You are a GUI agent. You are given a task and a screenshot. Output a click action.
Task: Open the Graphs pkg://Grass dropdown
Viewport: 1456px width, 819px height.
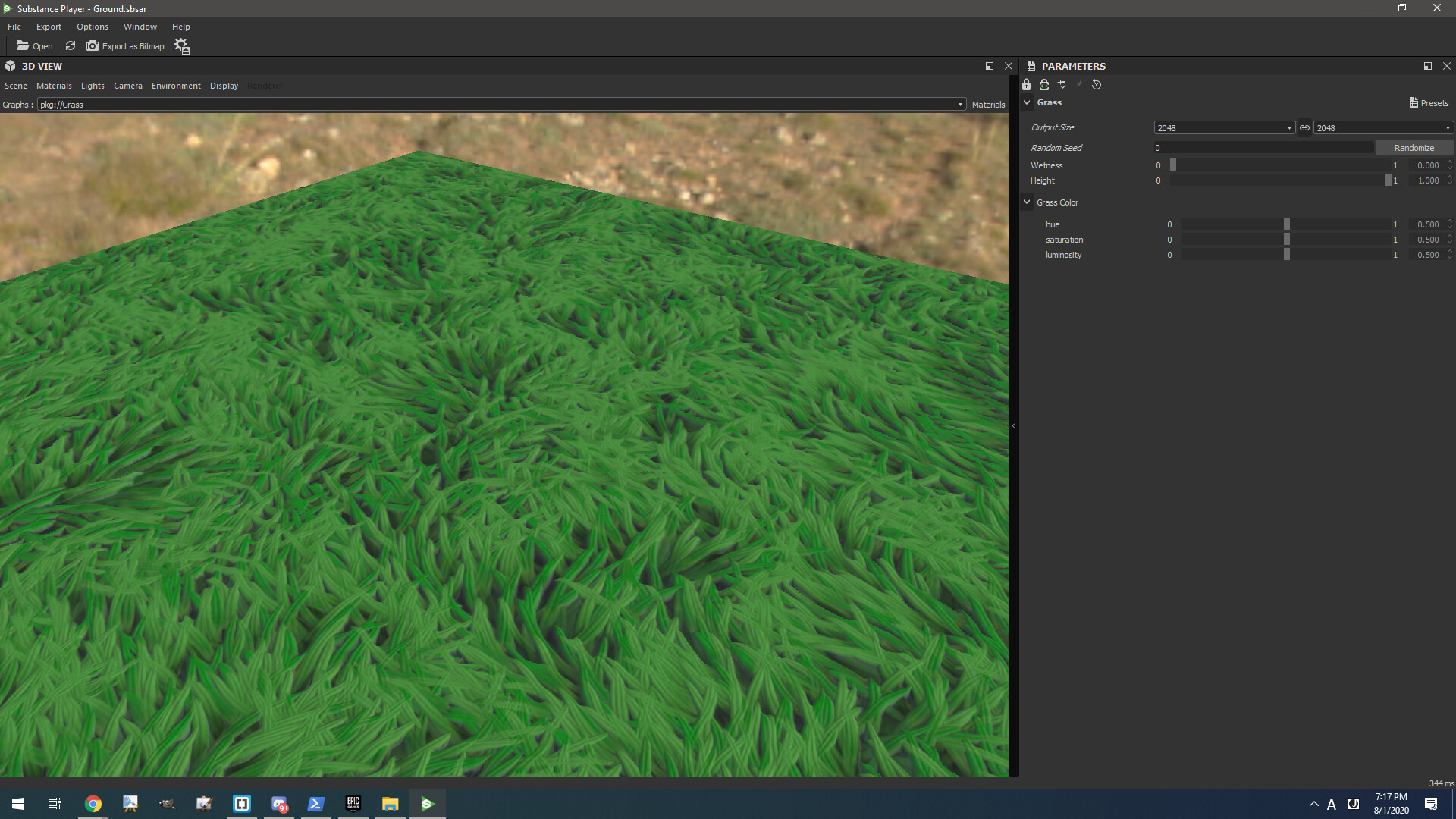959,104
